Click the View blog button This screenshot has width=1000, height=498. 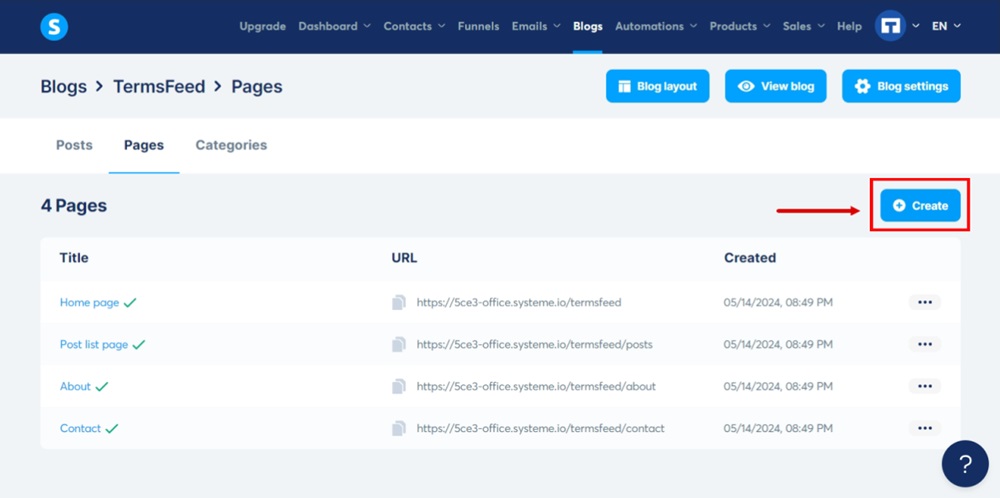[776, 86]
